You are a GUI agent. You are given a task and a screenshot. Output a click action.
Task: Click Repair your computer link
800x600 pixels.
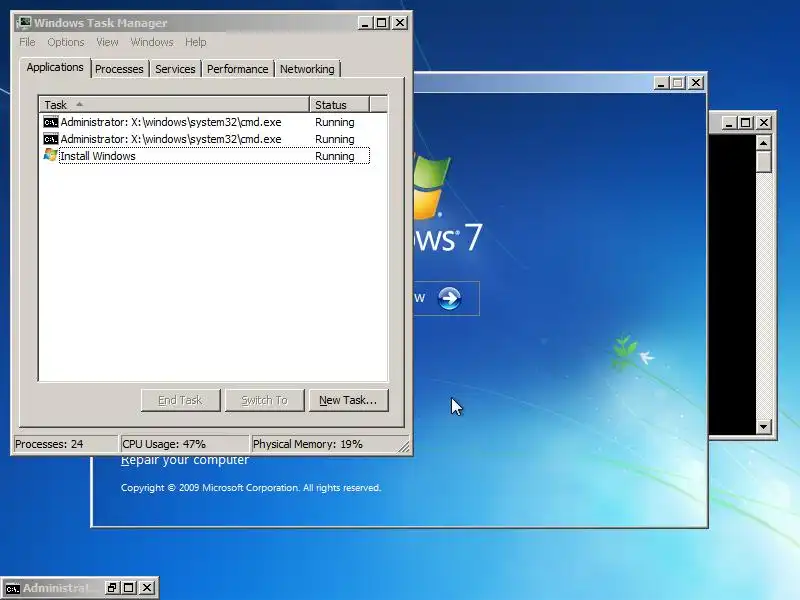point(185,460)
